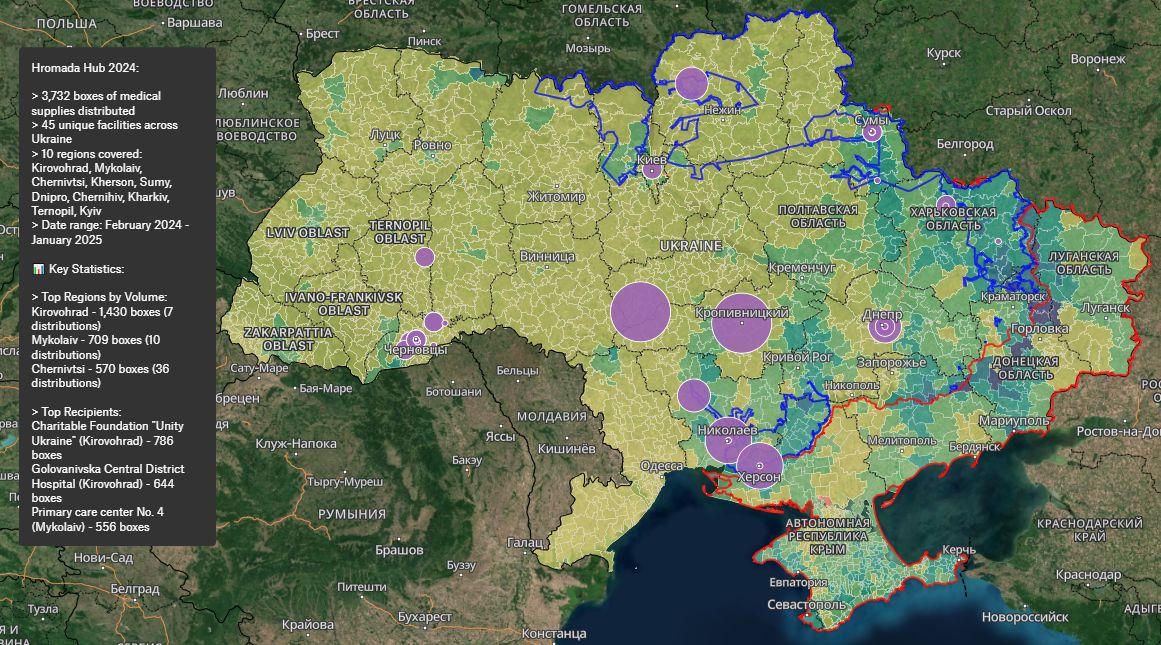
Task: Select the ZAKARPATTIA OBLAST label
Action: point(289,339)
